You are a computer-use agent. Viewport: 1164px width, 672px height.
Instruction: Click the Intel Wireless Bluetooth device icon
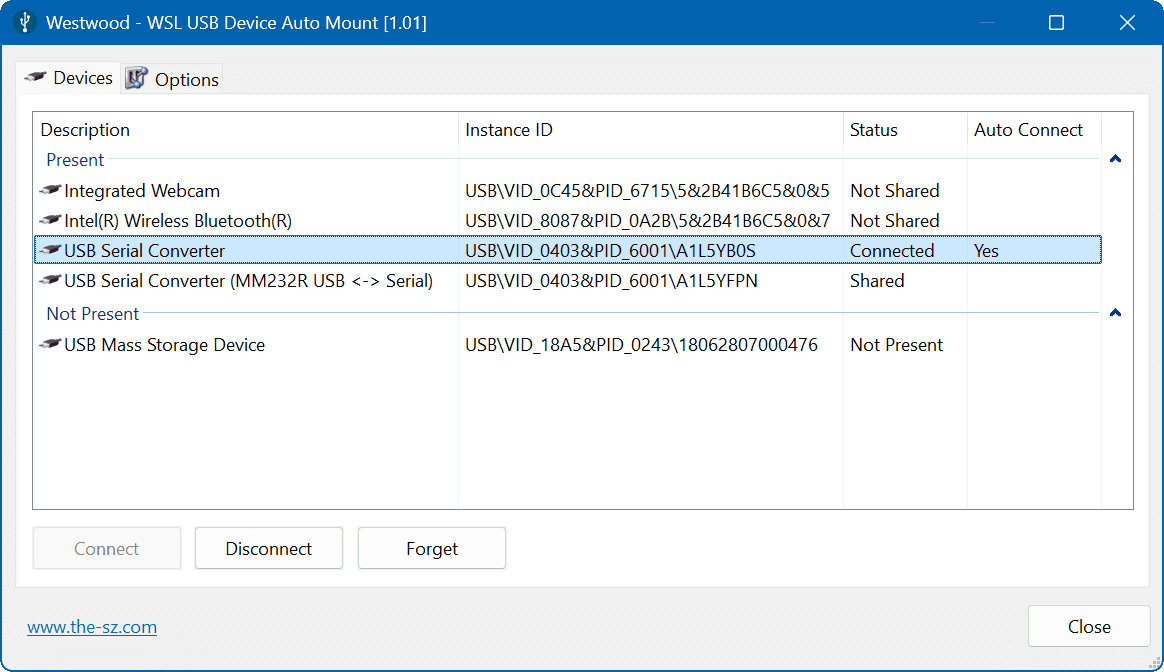50,220
